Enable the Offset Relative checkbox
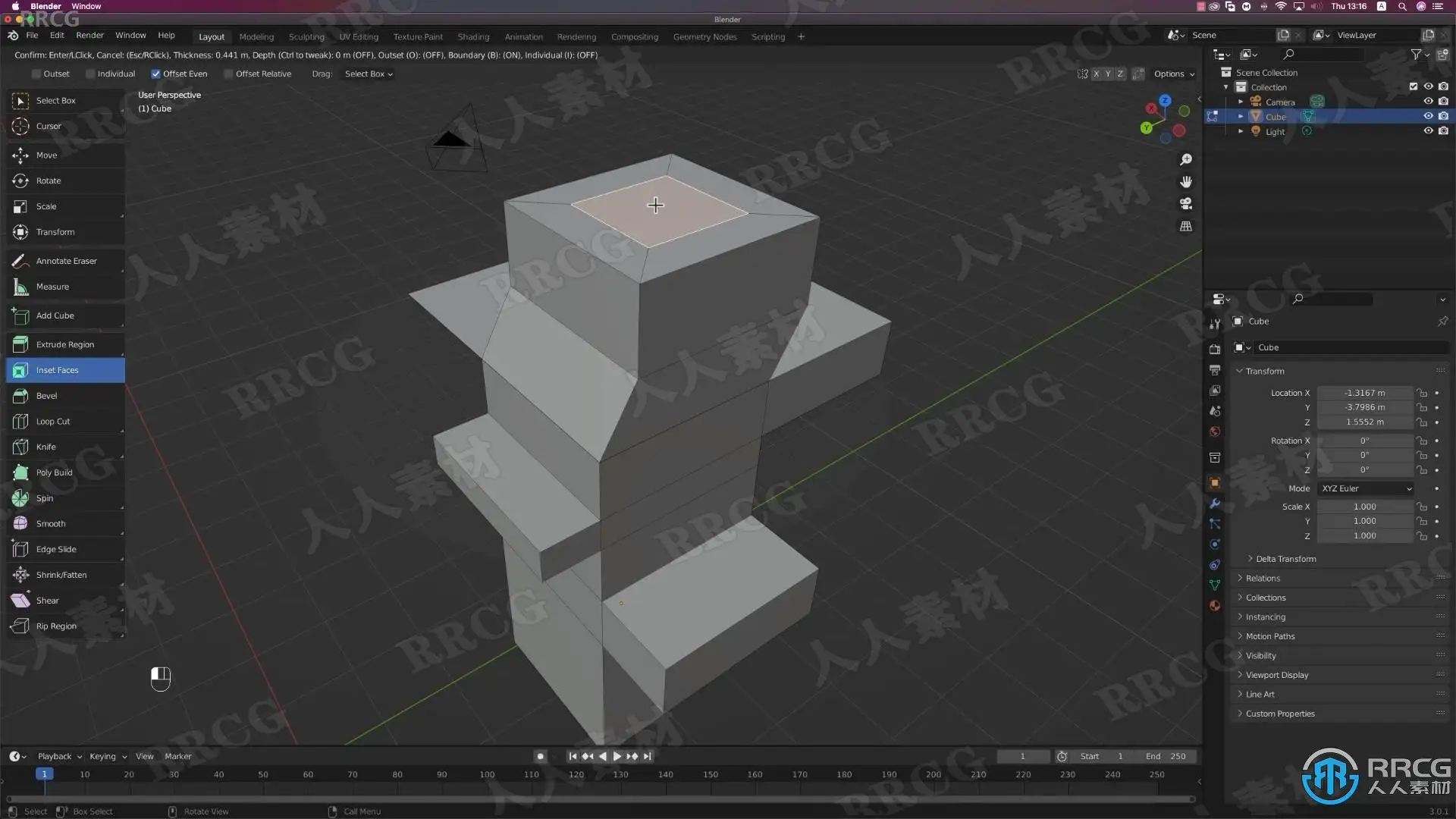 pos(227,74)
